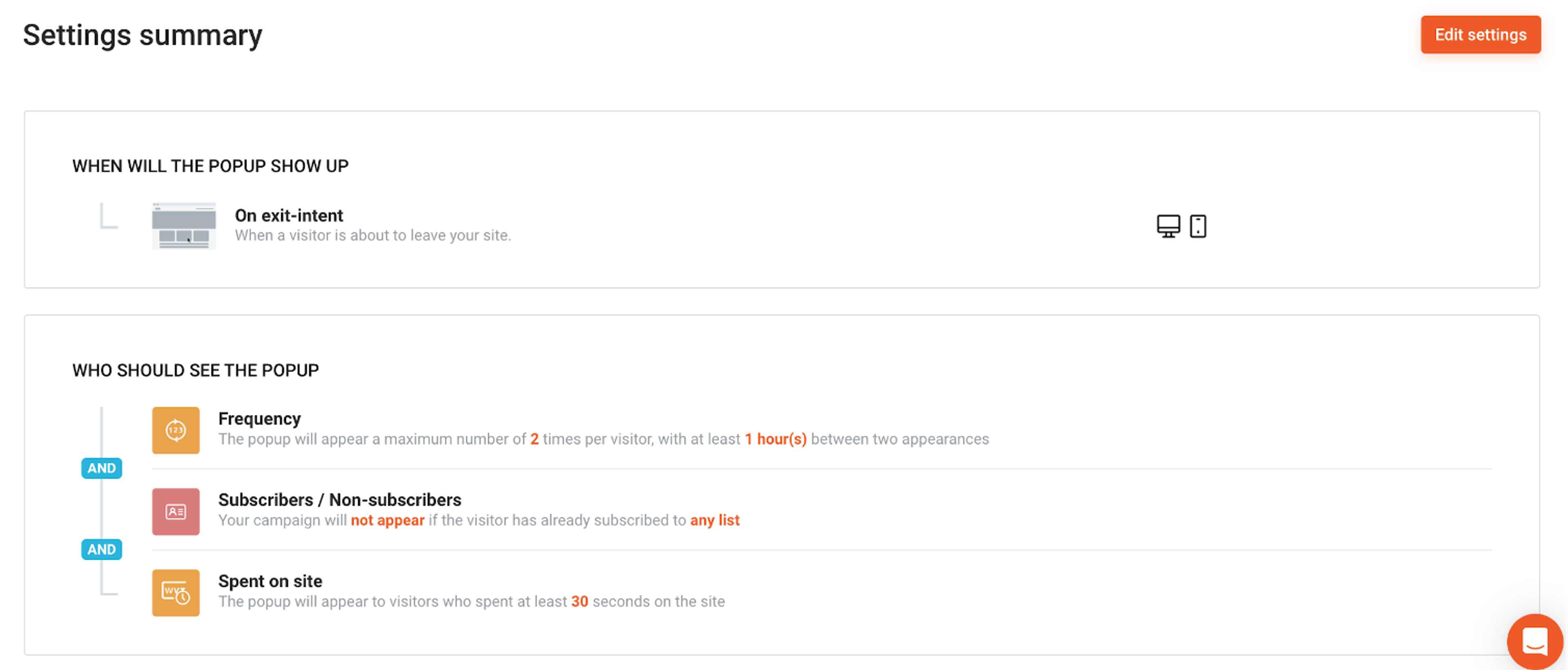Viewport: 1568px width, 670px height.
Task: Select the On exit-intent trigger title
Action: pos(289,215)
